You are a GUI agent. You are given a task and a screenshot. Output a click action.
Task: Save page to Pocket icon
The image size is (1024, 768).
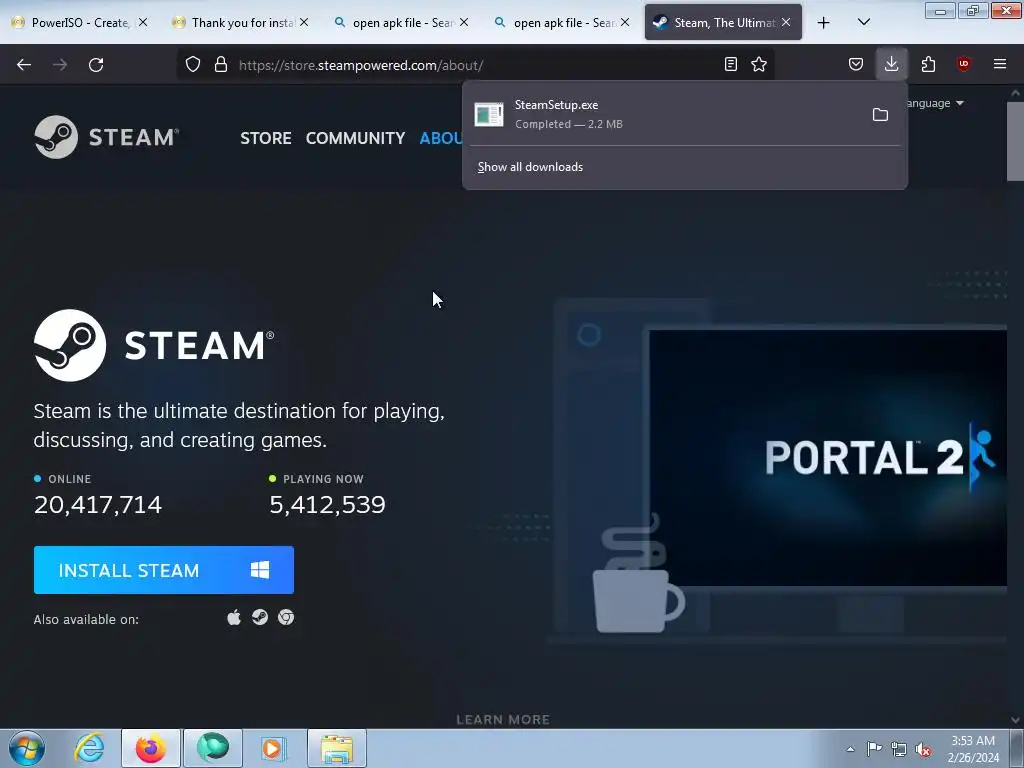(856, 64)
